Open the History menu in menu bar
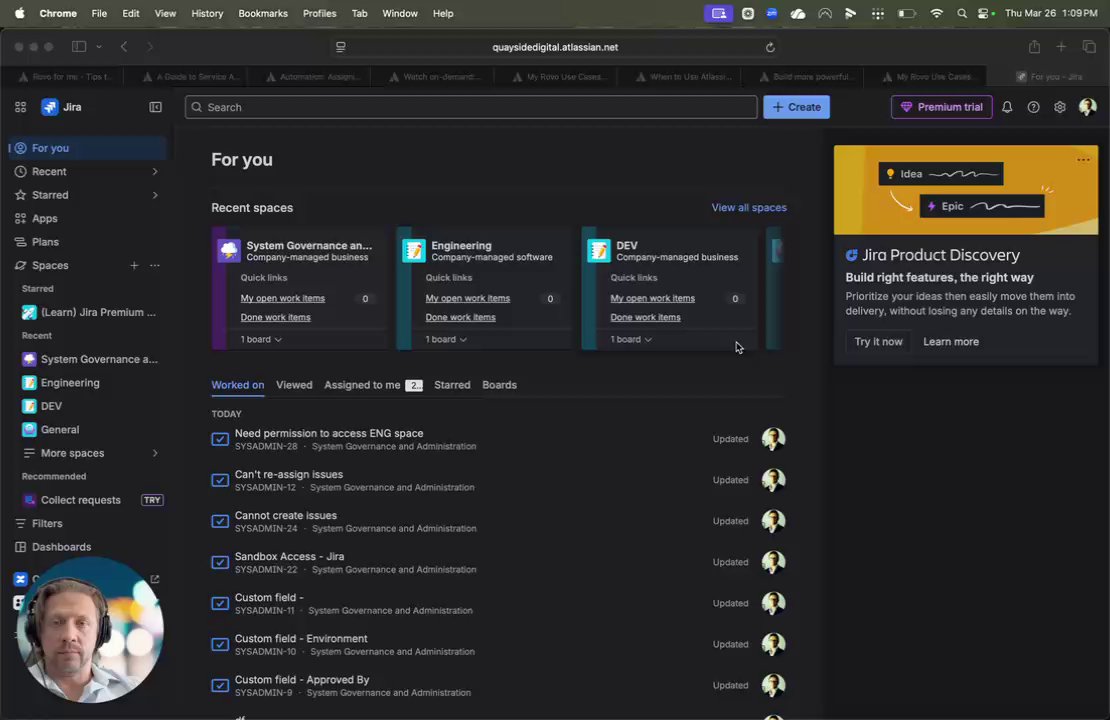1110x720 pixels. [207, 13]
